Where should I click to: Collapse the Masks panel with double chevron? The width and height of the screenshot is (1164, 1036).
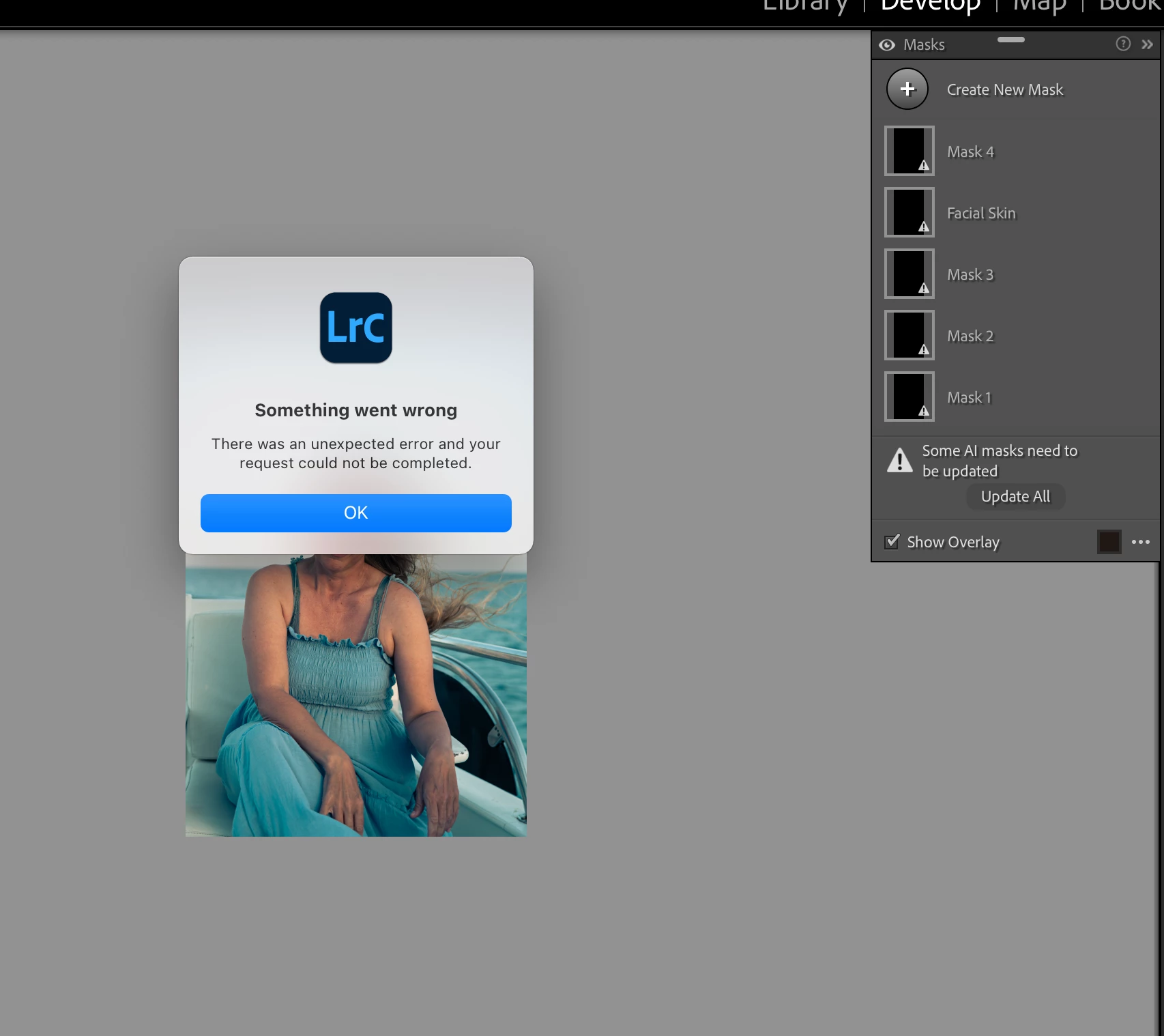pos(1147,44)
